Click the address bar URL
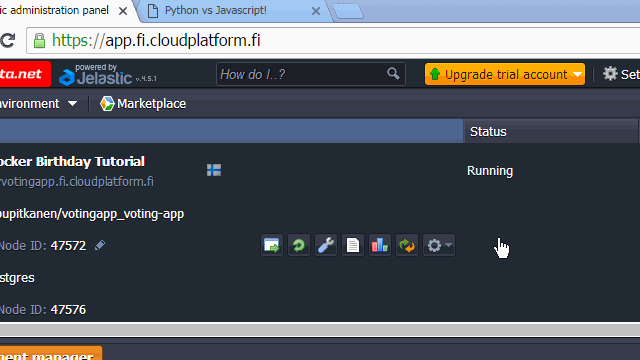640x360 pixels. pos(156,40)
